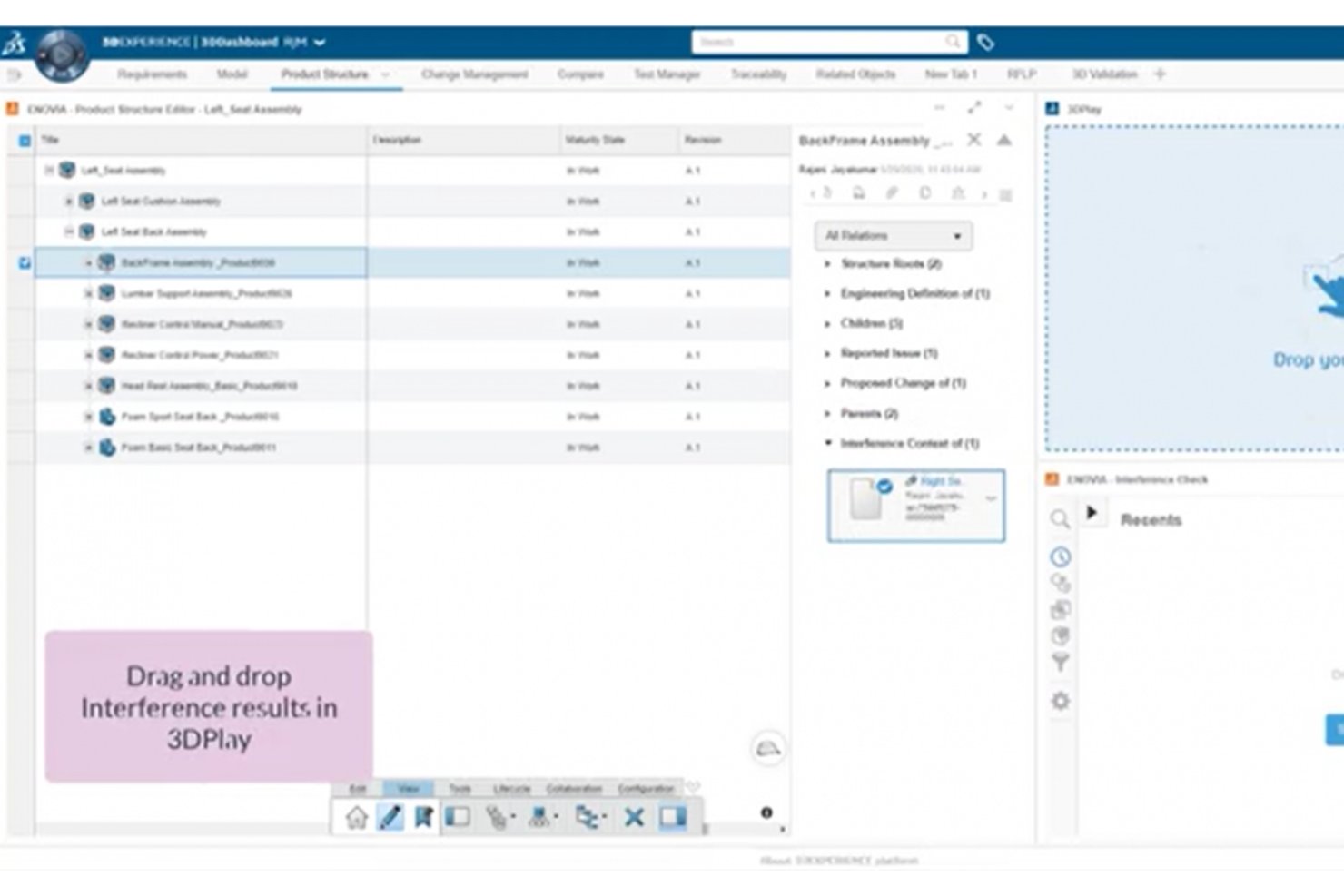Expand Structure Roots (2) relation
The height and width of the screenshot is (896, 1344).
827,264
